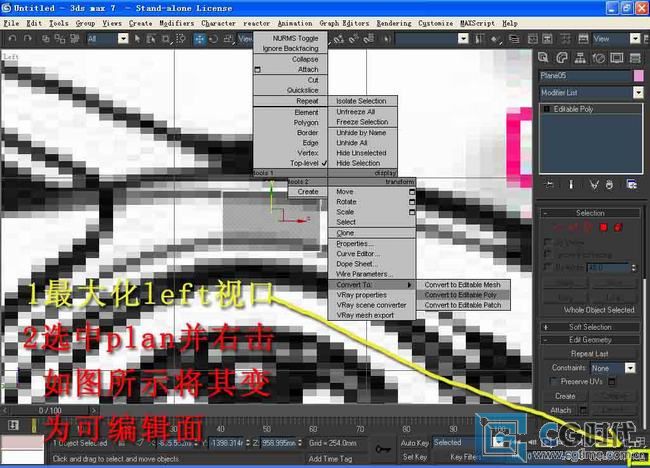Open the Select by Name tool
Viewport: 650px width, 468px height.
(x=151, y=39)
